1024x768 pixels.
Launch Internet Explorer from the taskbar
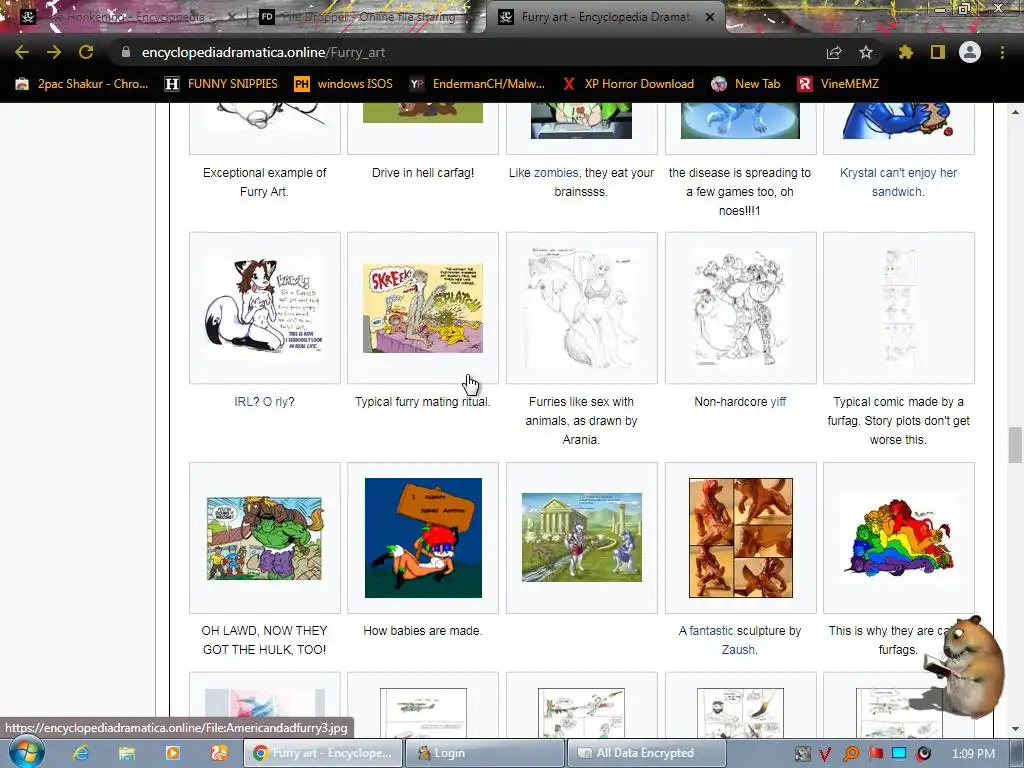80,753
